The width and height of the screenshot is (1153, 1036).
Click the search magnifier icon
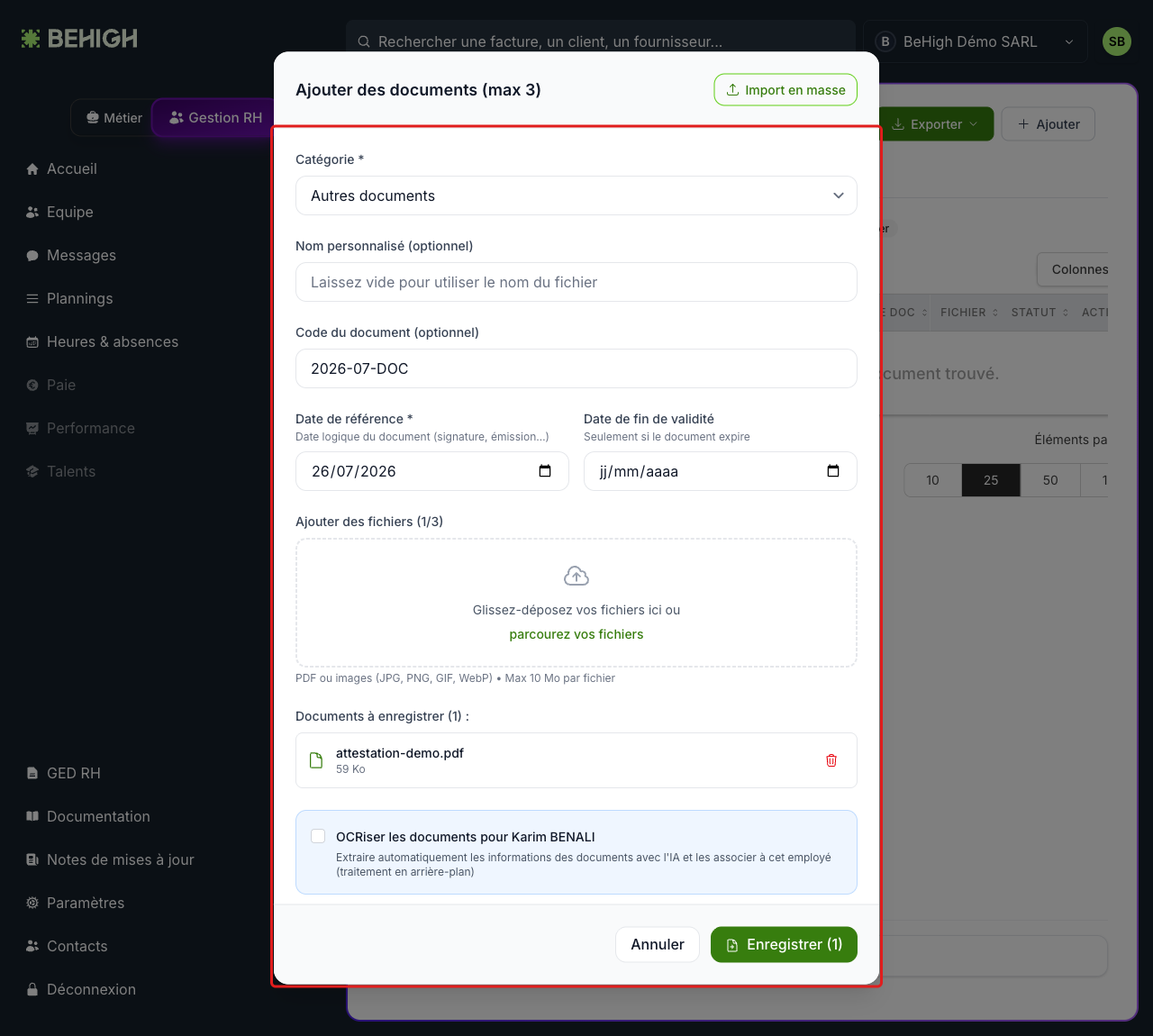[364, 41]
